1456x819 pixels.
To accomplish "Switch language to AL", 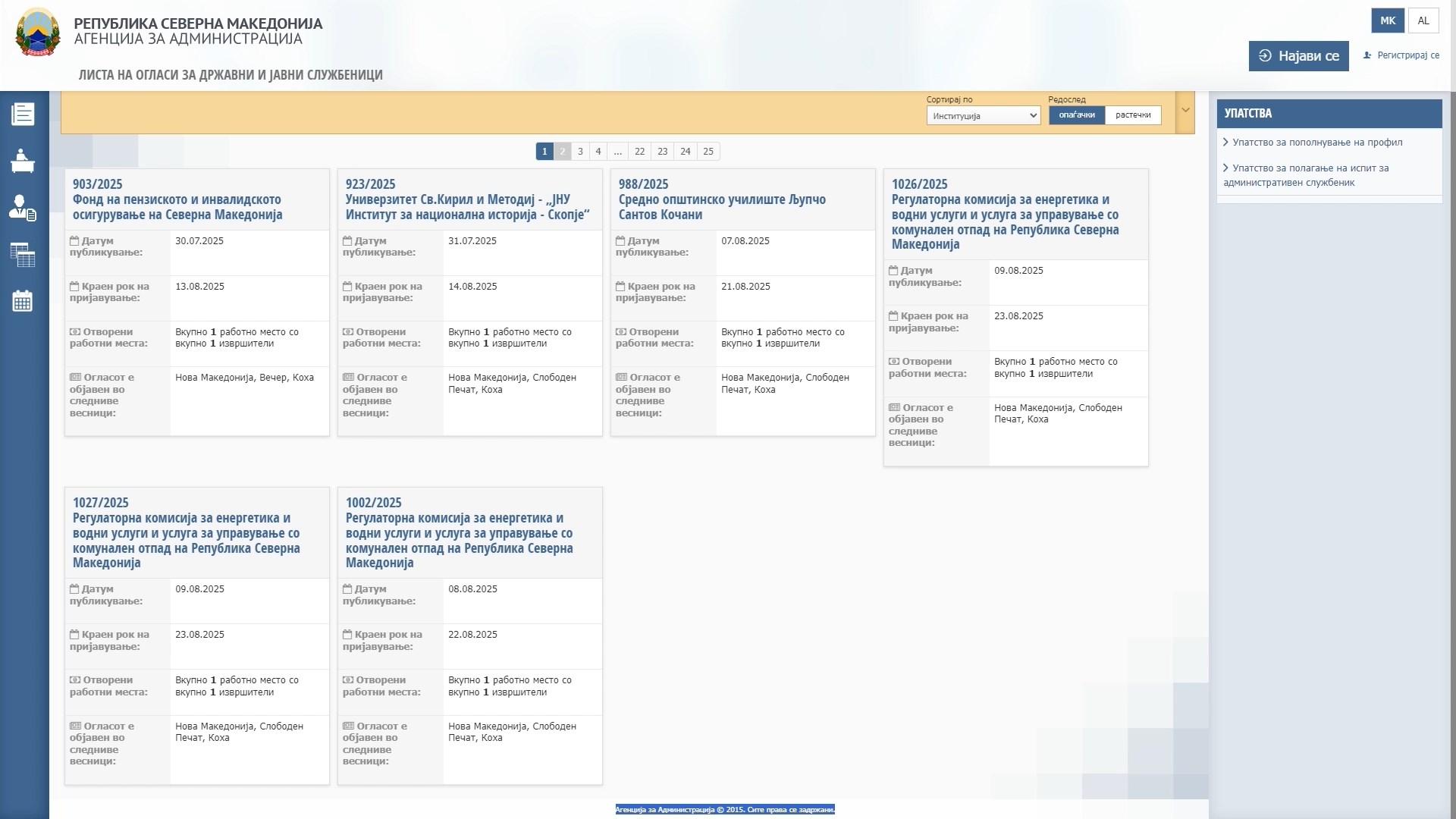I will 1423,20.
